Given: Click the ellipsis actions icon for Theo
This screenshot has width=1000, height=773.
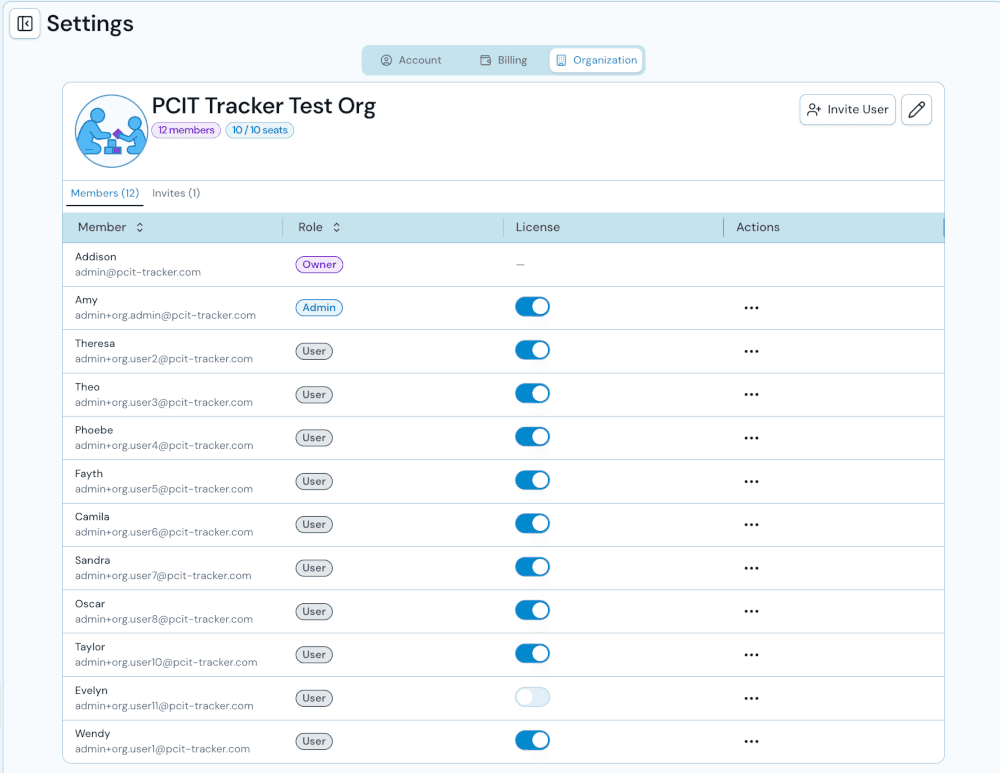Looking at the screenshot, I should (x=751, y=394).
